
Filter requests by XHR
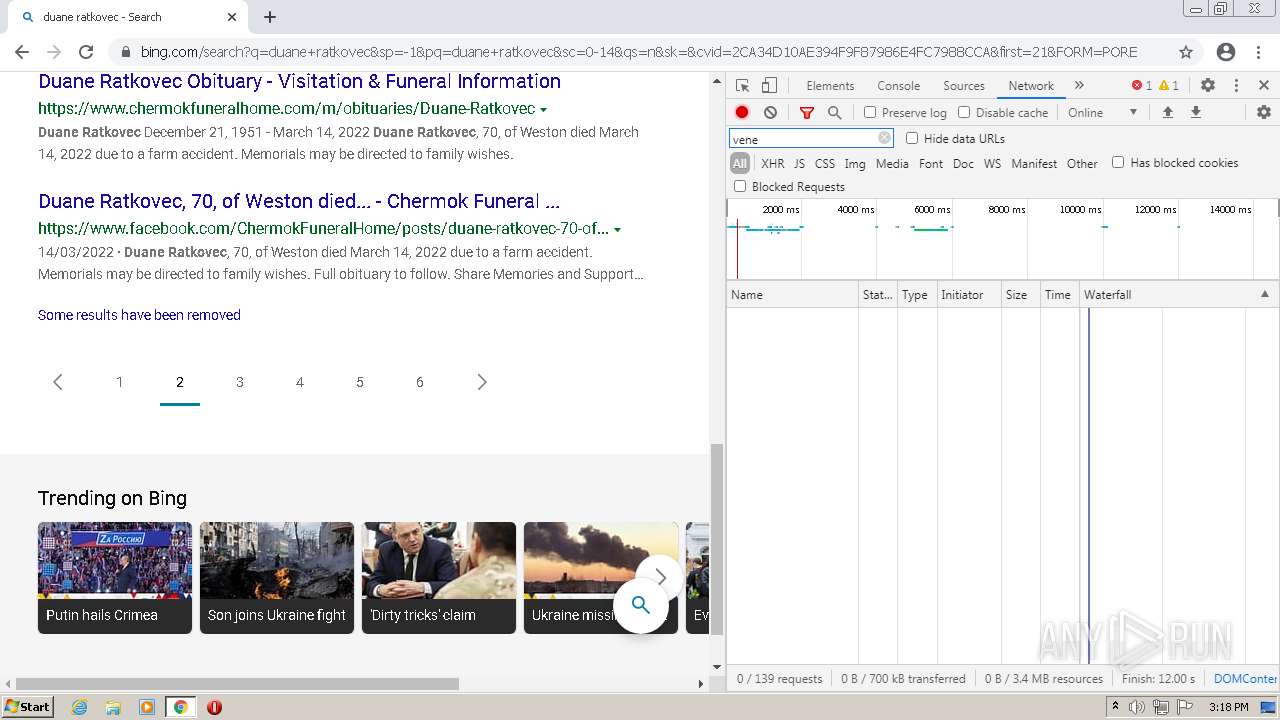(x=773, y=163)
